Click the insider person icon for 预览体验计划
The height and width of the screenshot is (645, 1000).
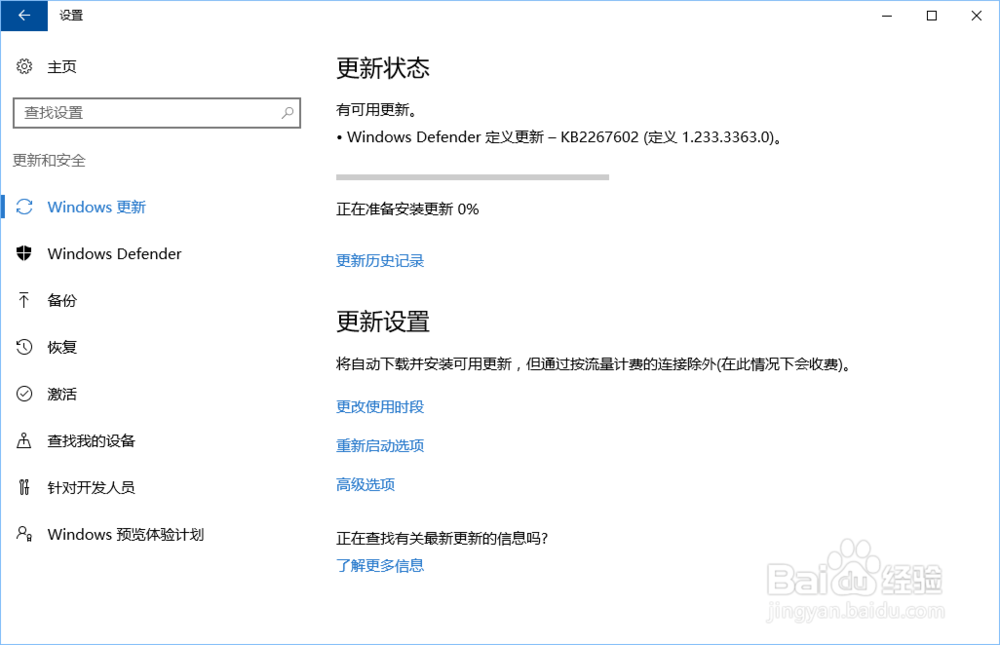[24, 534]
